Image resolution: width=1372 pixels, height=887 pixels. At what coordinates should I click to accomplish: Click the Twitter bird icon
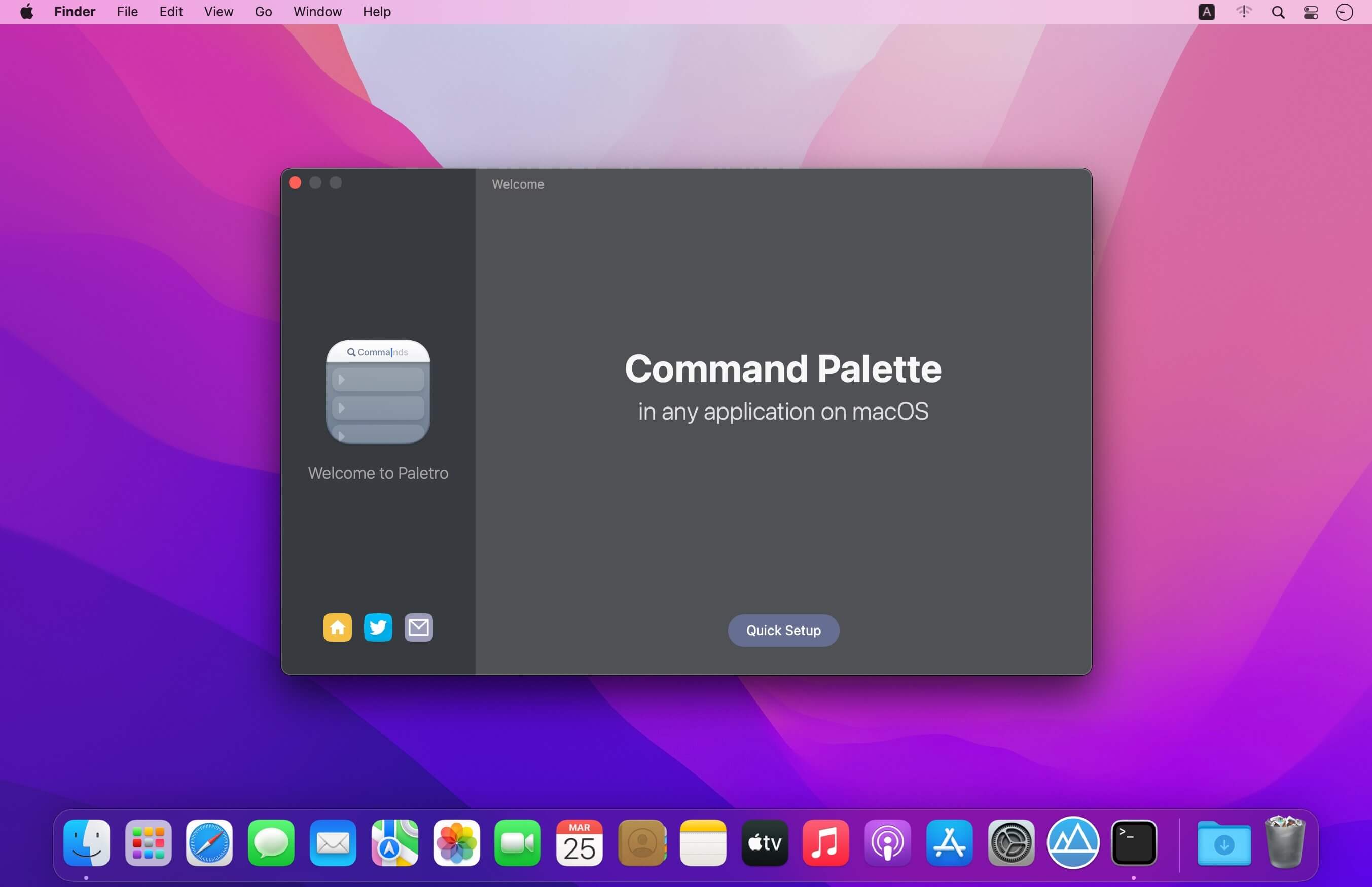(x=378, y=627)
